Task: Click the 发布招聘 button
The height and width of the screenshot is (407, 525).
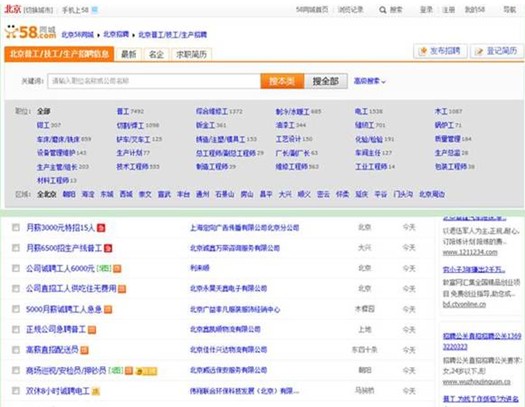Action: point(440,51)
